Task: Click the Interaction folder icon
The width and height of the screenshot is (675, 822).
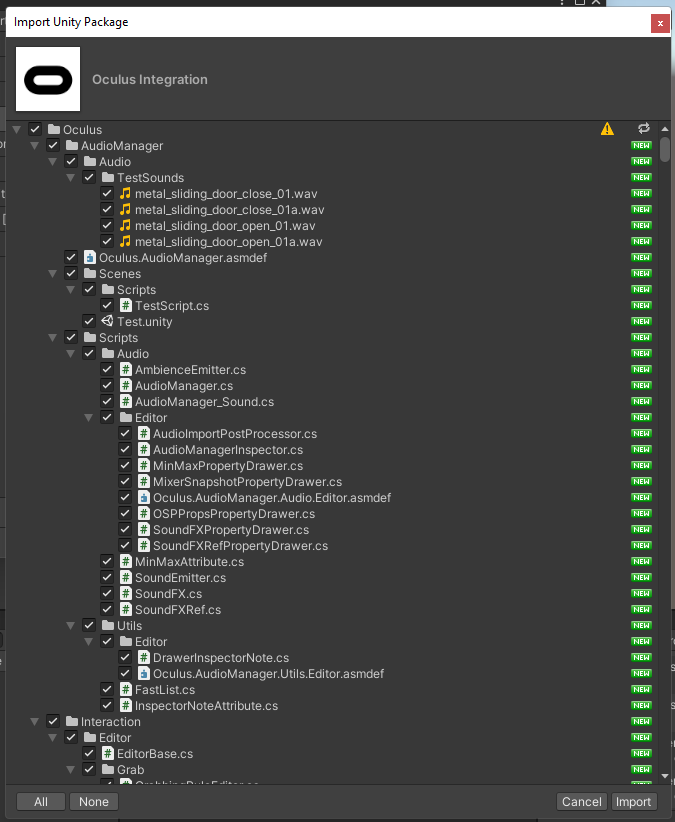Action: [72, 721]
